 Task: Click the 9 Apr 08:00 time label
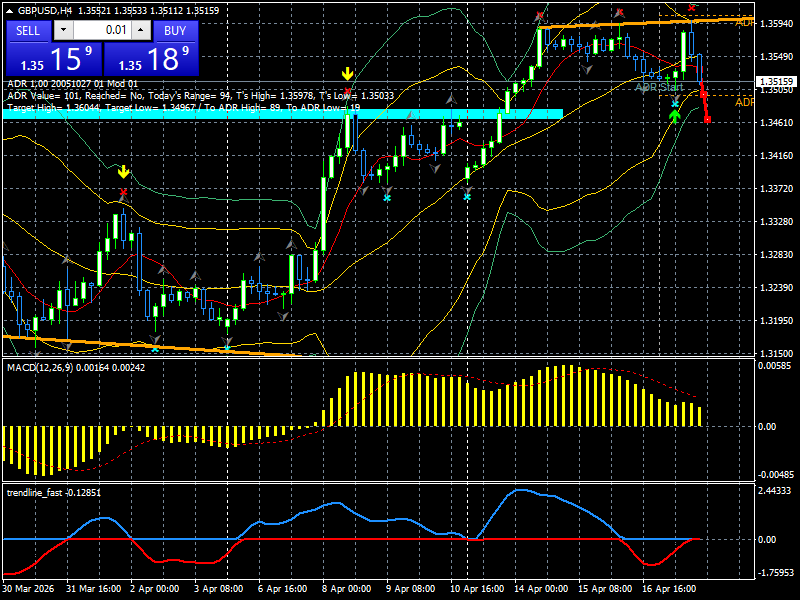click(x=410, y=589)
